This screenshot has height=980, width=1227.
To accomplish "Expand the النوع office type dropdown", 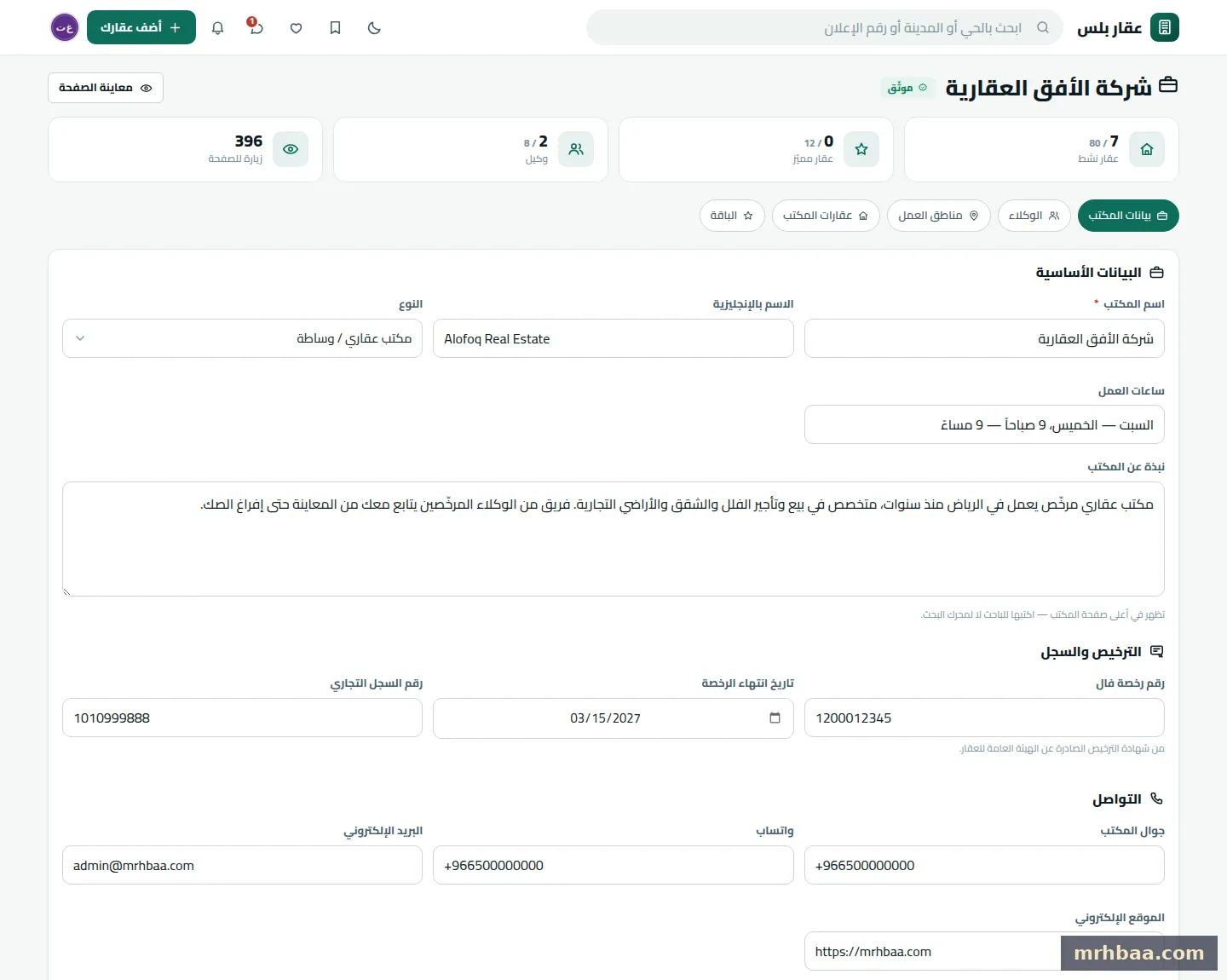I will coord(242,338).
